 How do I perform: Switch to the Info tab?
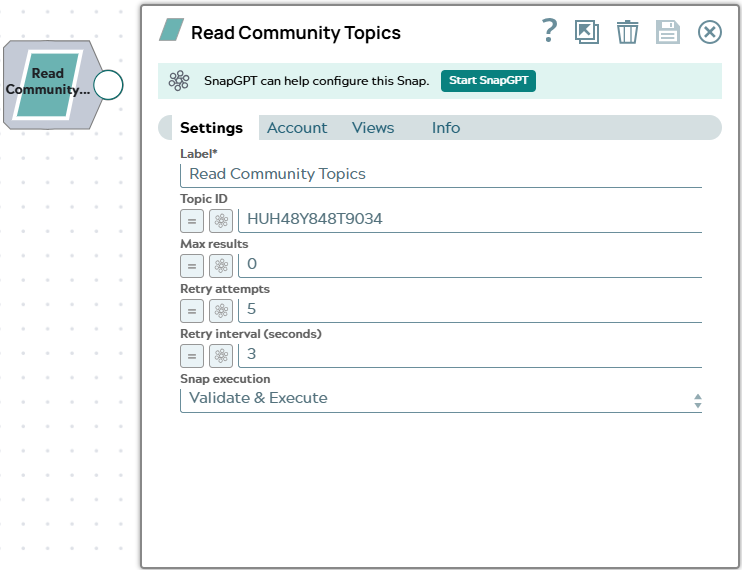[x=446, y=128]
